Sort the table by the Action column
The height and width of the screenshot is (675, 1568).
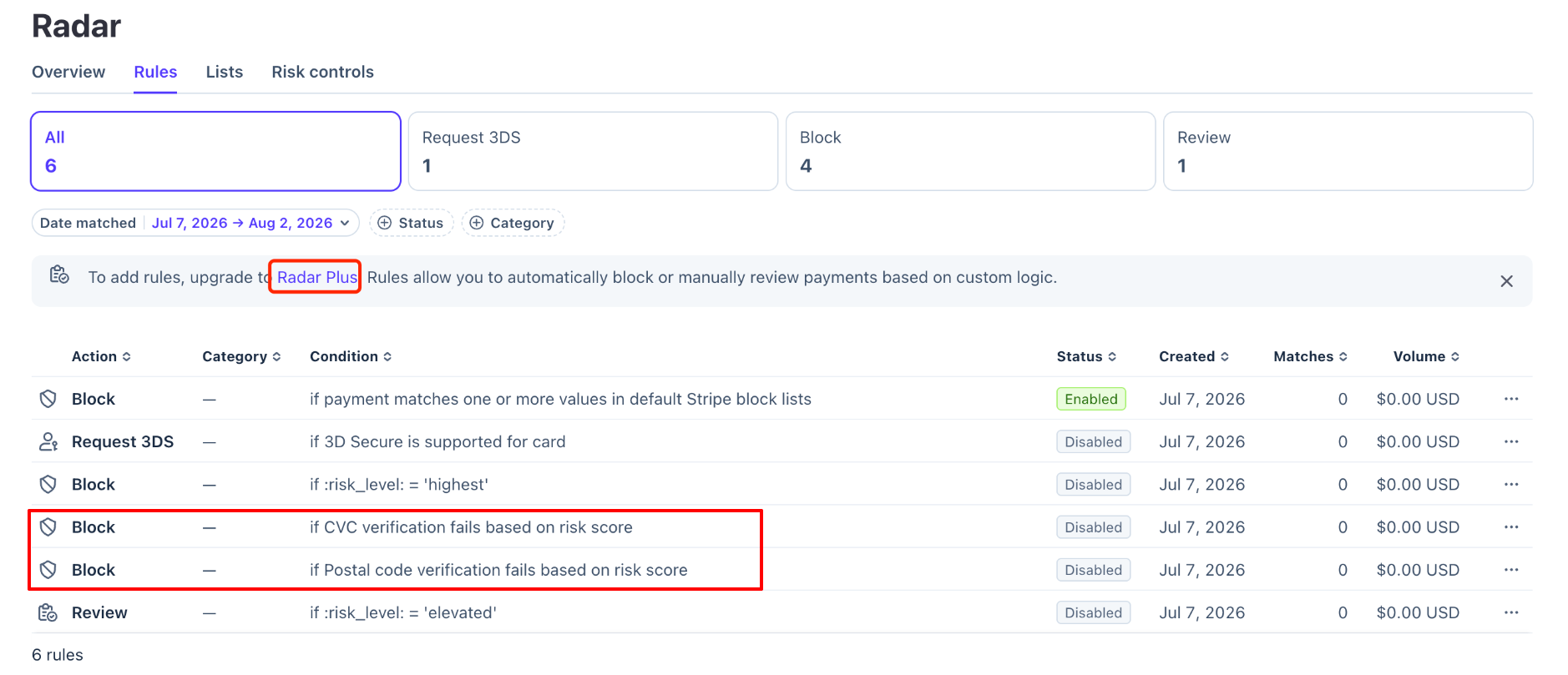tap(101, 356)
